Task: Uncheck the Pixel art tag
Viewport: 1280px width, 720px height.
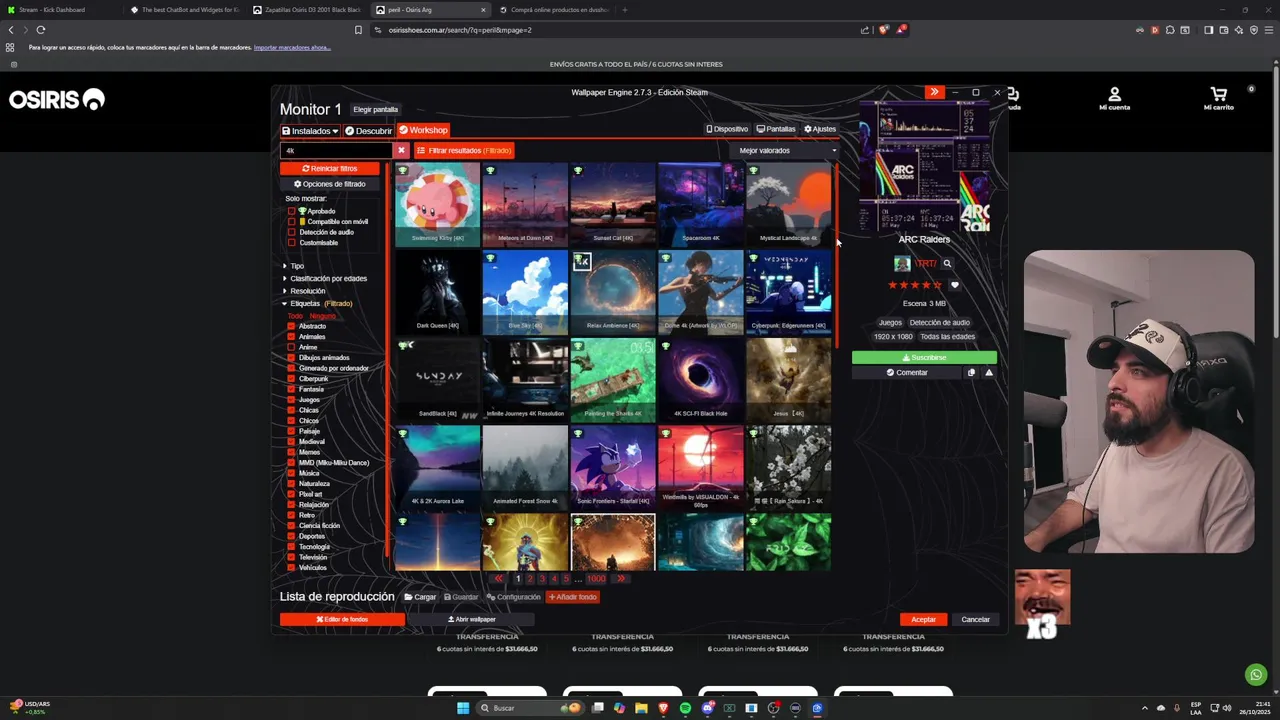Action: tap(292, 494)
